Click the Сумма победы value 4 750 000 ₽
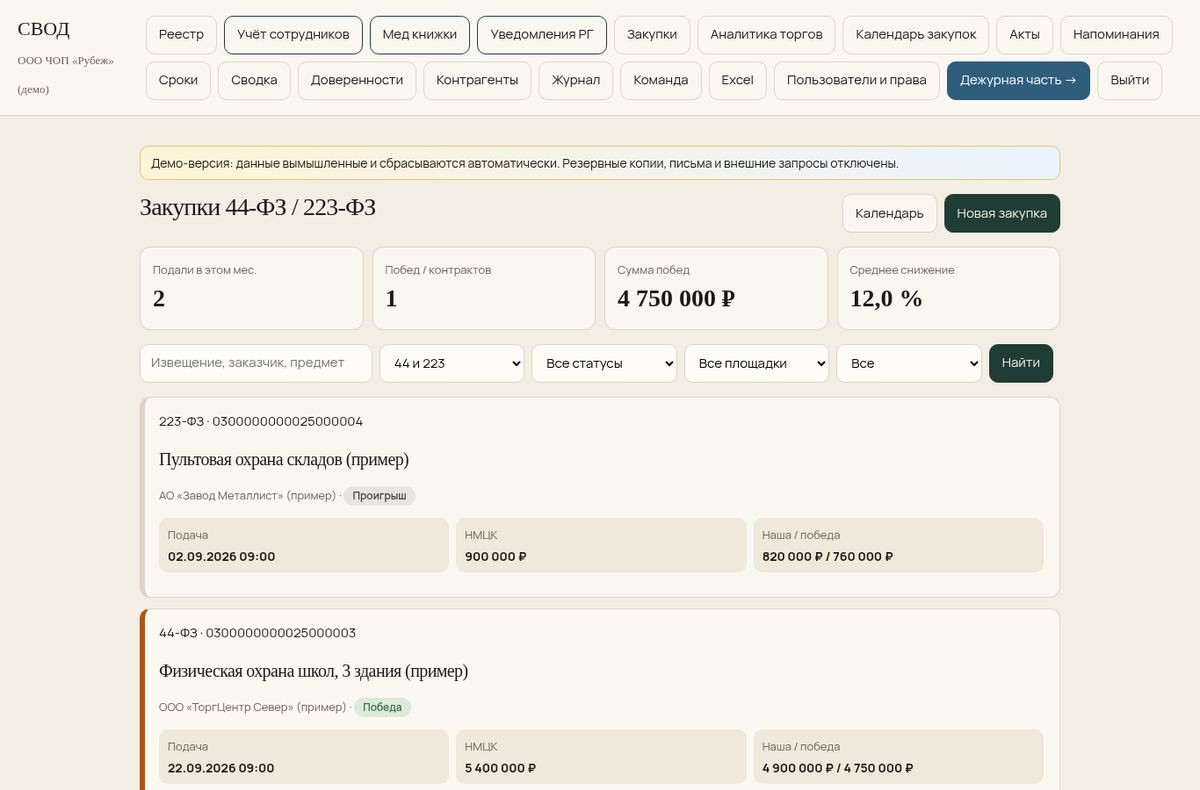Image resolution: width=1200 pixels, height=790 pixels. click(x=676, y=298)
